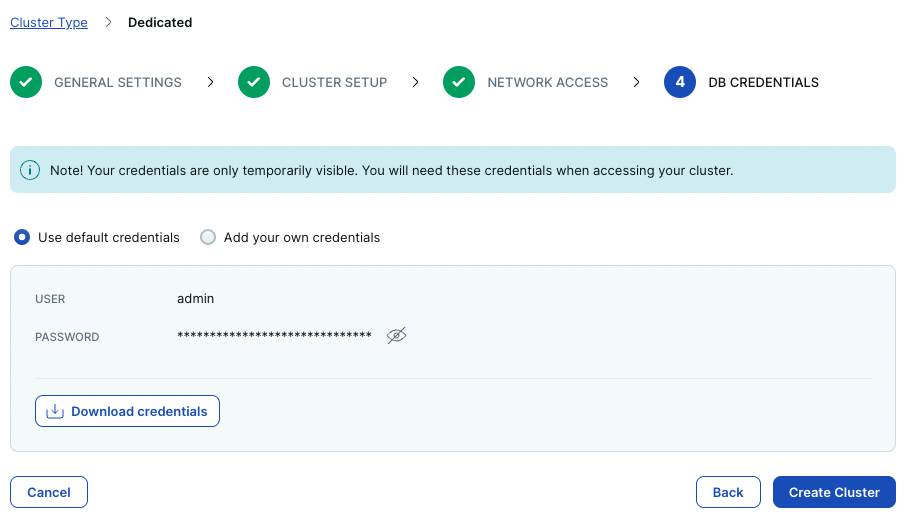The height and width of the screenshot is (521, 915).
Task: Select Add your own credentials radio button
Action: (208, 237)
